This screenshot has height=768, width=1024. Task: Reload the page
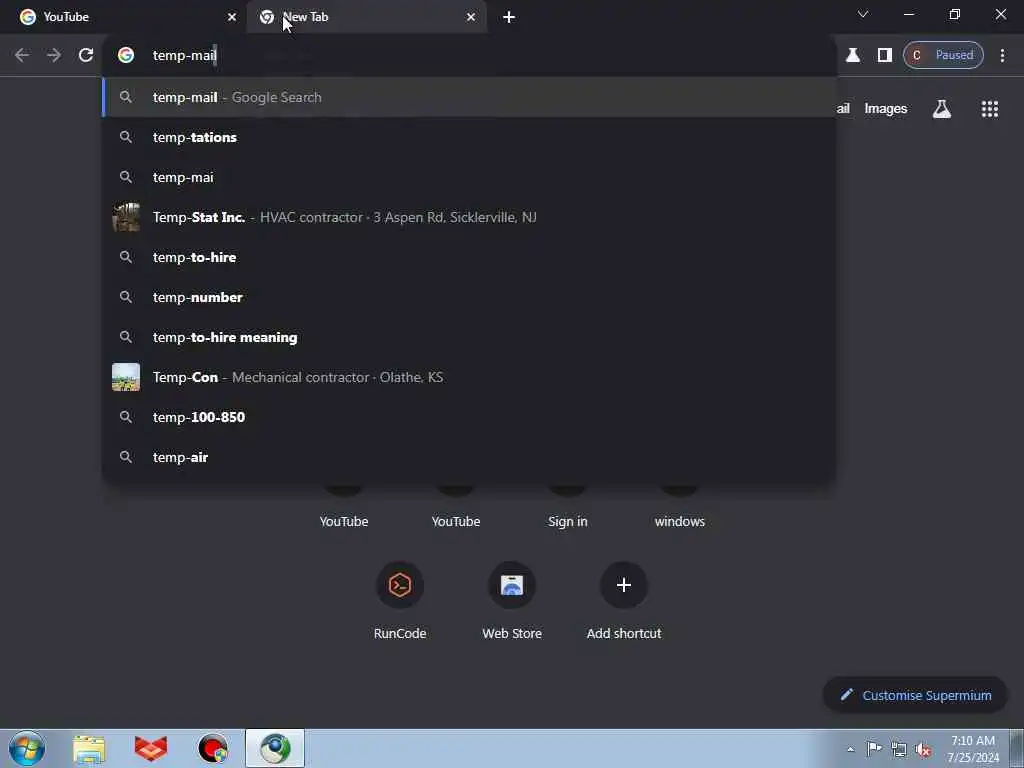pos(86,55)
